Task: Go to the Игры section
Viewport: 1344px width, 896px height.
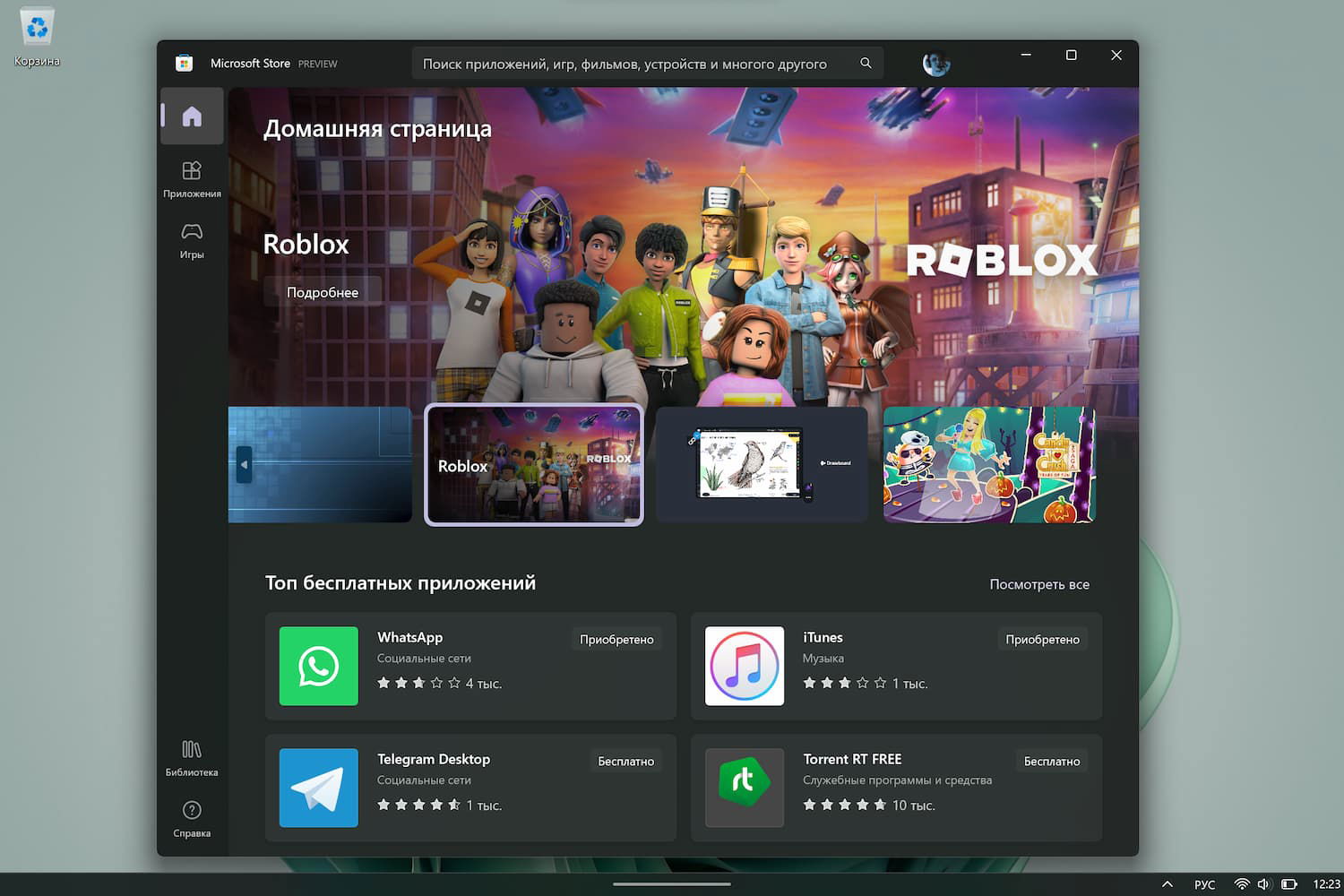Action: (192, 241)
